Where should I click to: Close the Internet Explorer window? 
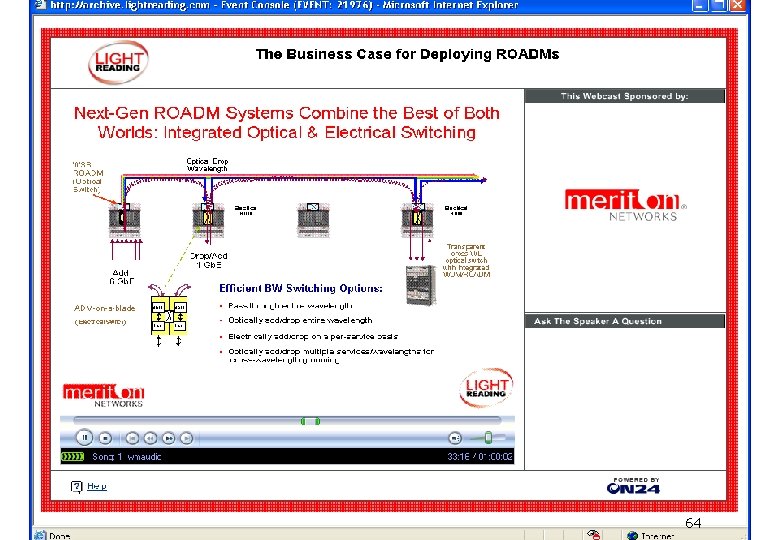(x=737, y=5)
